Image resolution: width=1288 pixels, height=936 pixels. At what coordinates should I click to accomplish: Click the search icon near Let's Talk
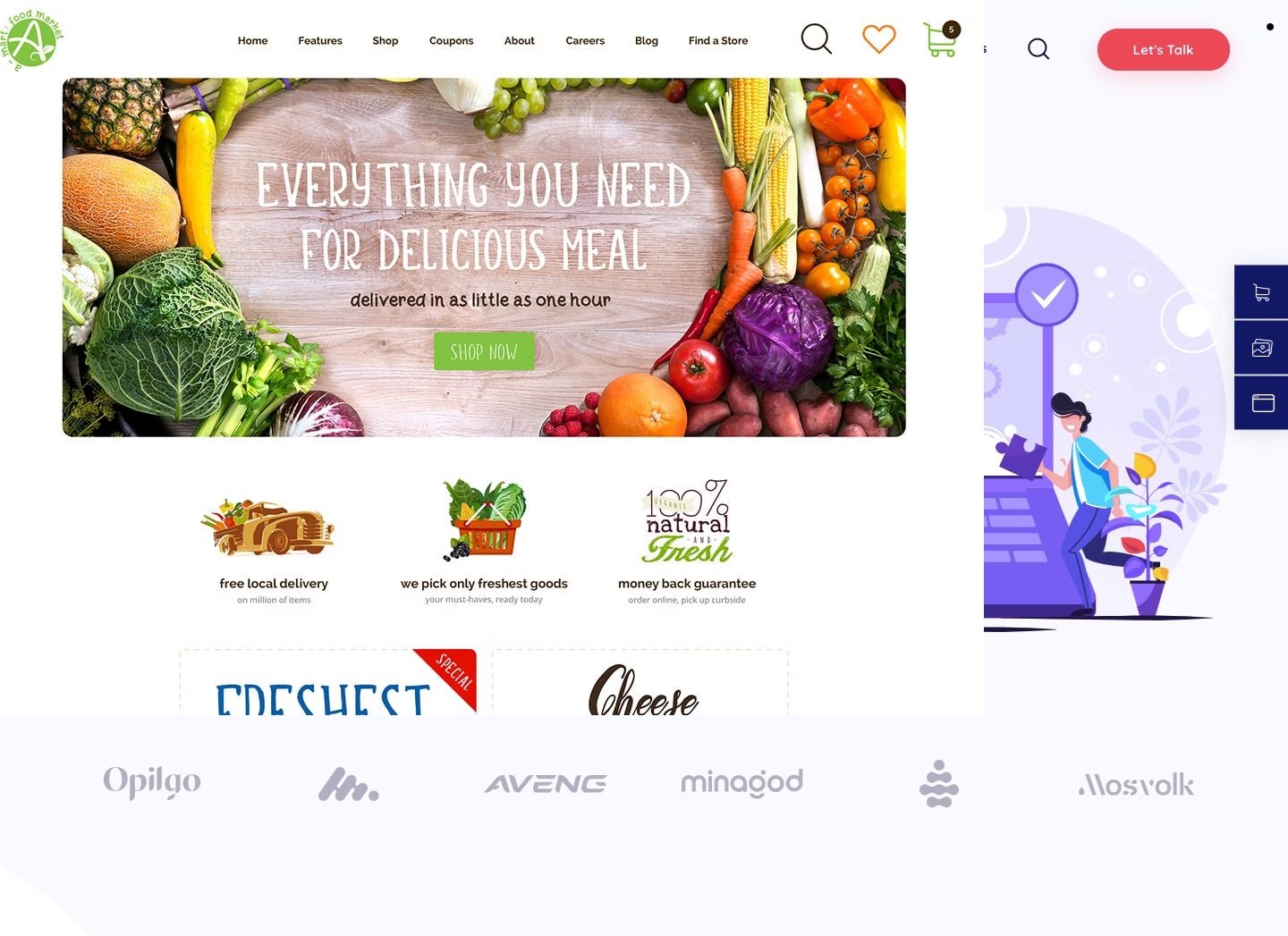[x=1038, y=48]
